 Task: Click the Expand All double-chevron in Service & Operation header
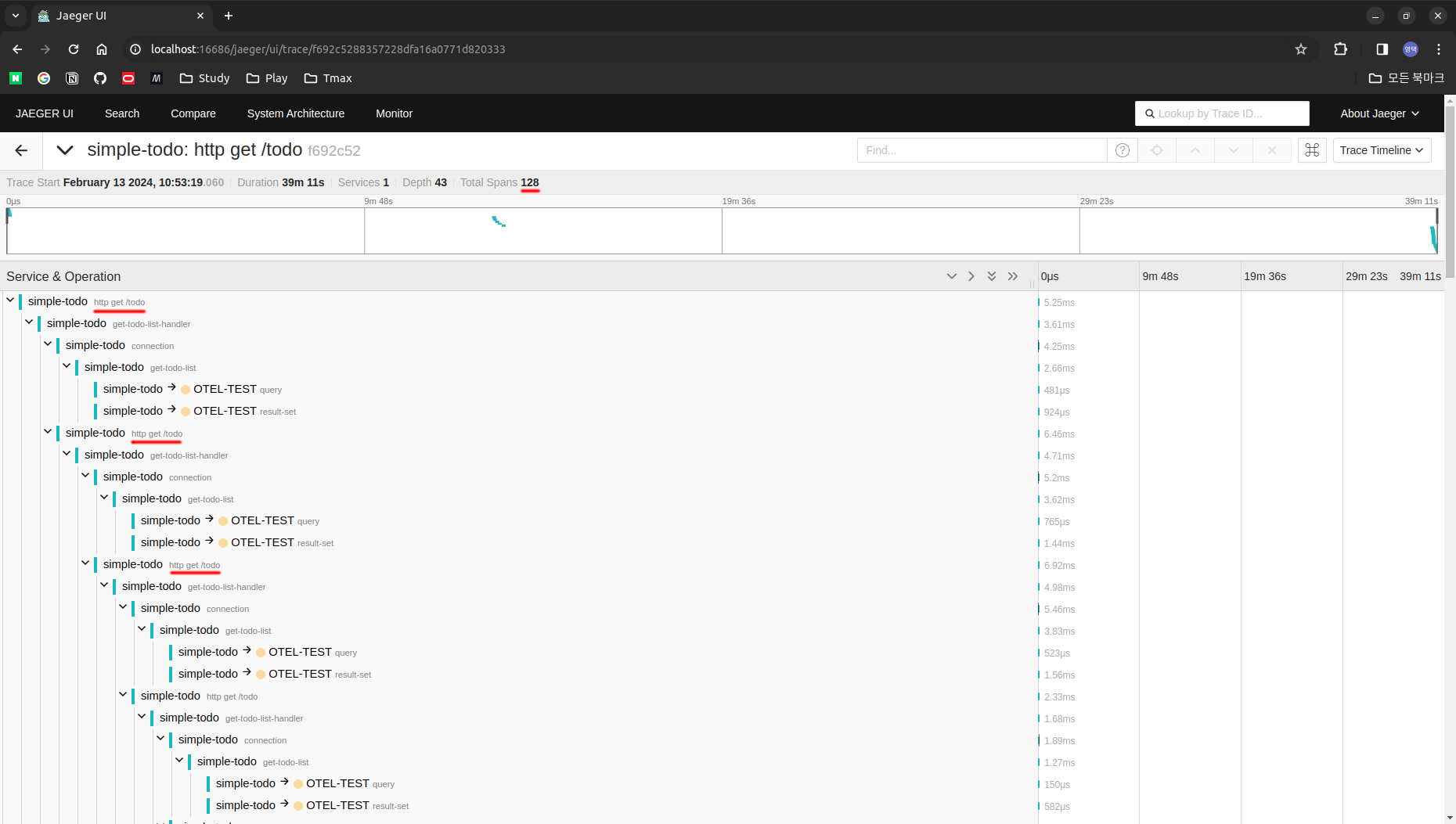pyautogui.click(x=992, y=276)
